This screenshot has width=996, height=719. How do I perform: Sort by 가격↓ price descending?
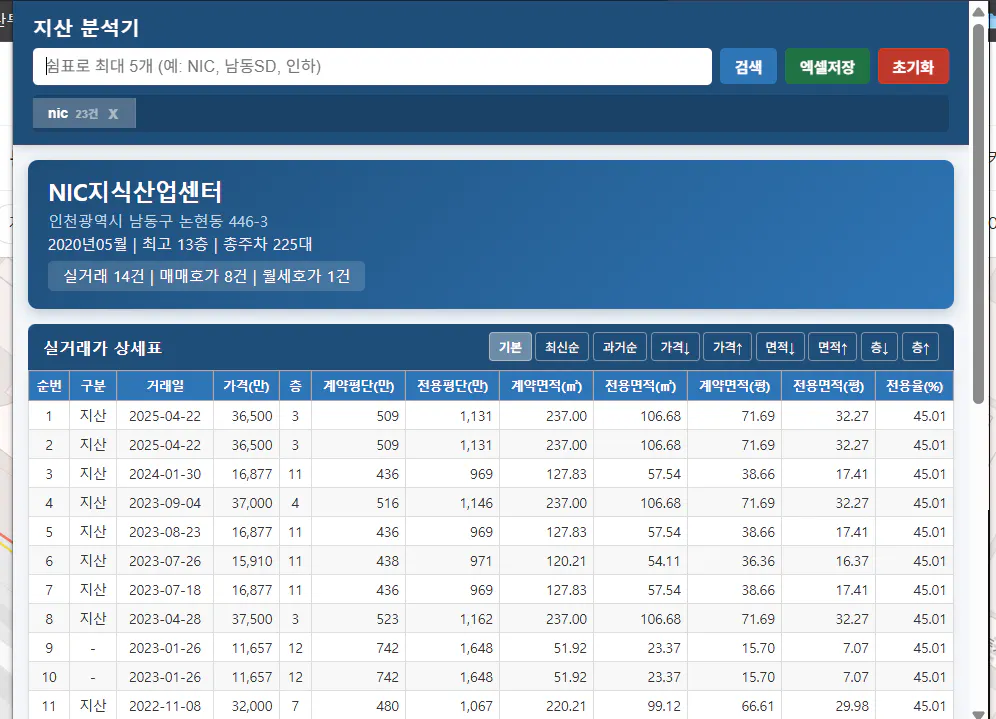[x=675, y=347]
